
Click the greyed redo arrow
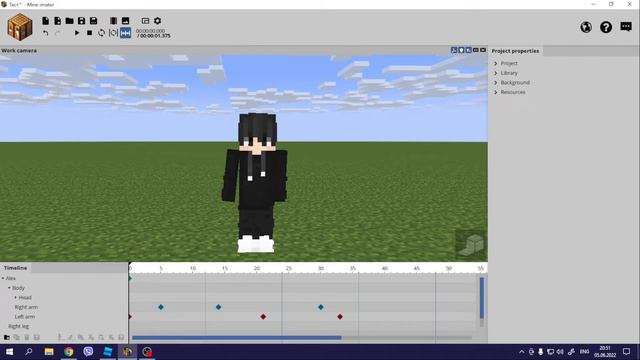click(58, 33)
